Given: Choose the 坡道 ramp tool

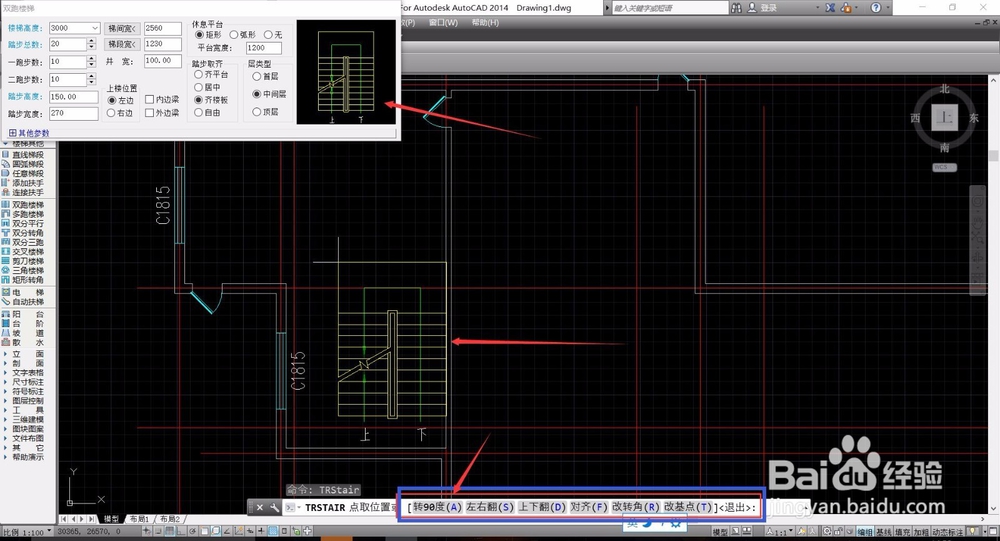Looking at the screenshot, I should pos(23,333).
